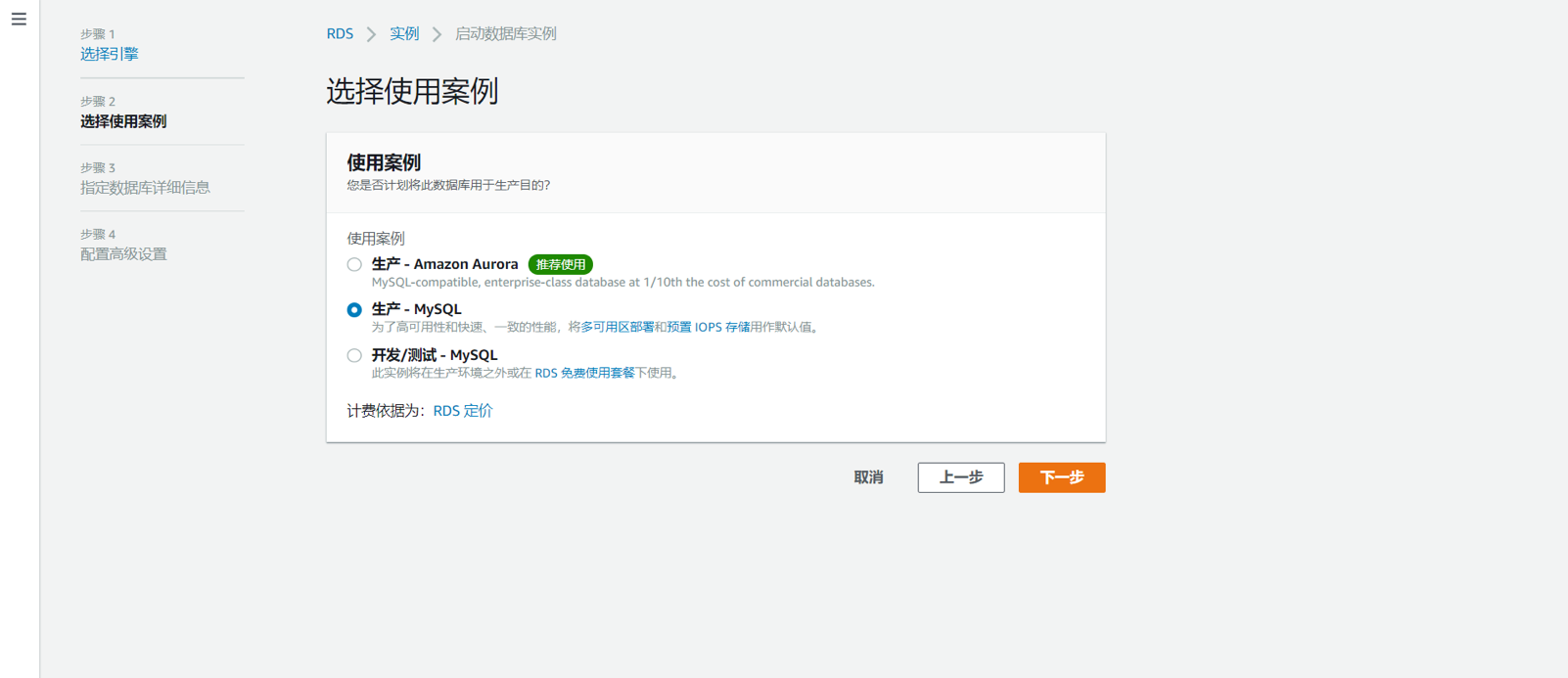Screen dimensions: 1568x678
Task: Select the 生产 - Amazon Aurora radio option
Action: pyautogui.click(x=354, y=264)
